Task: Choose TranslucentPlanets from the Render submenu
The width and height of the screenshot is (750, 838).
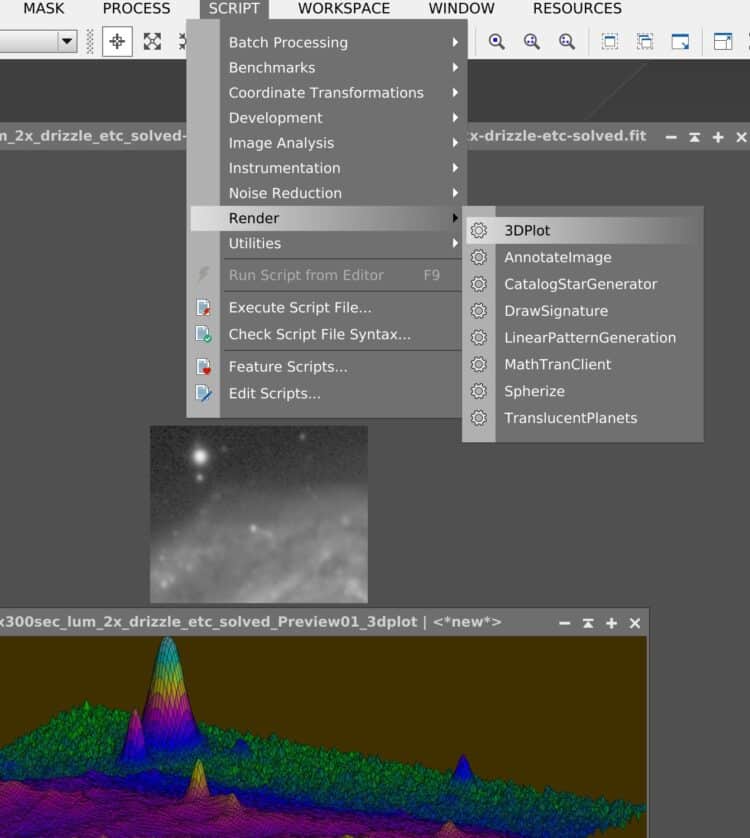Action: (570, 418)
